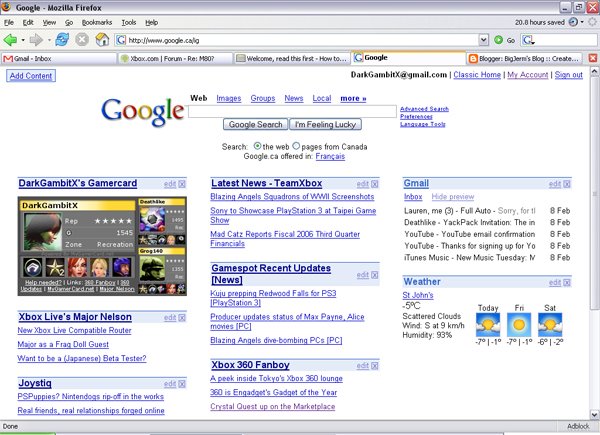Open Advanced Search link
The image size is (600, 435).
pyautogui.click(x=424, y=109)
